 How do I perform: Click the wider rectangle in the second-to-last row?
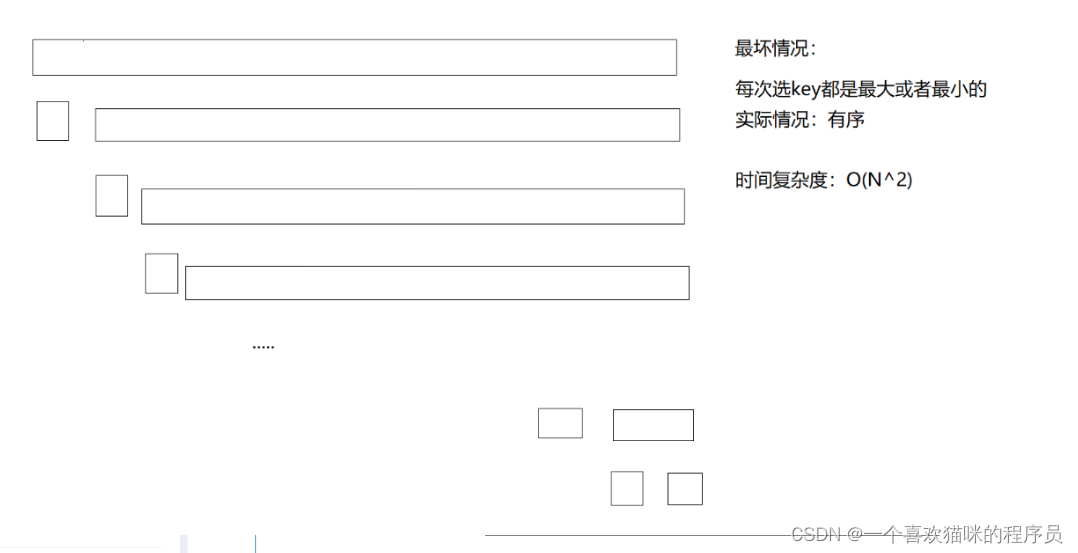[653, 425]
